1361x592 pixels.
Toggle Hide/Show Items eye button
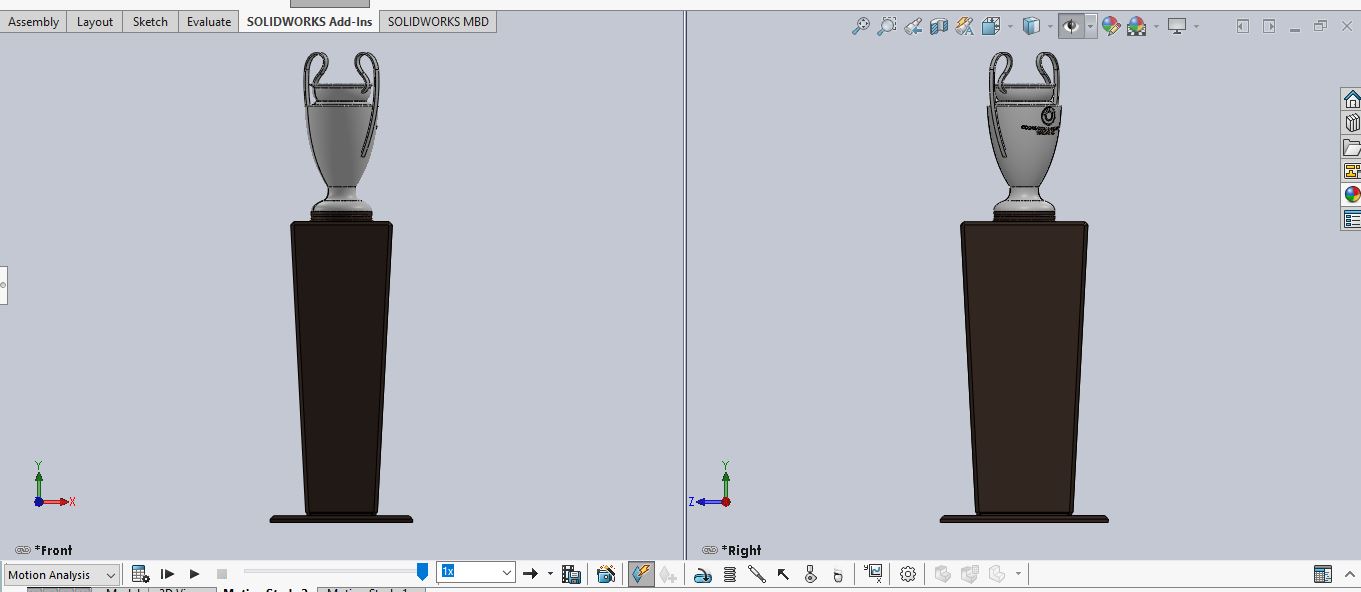click(1072, 26)
